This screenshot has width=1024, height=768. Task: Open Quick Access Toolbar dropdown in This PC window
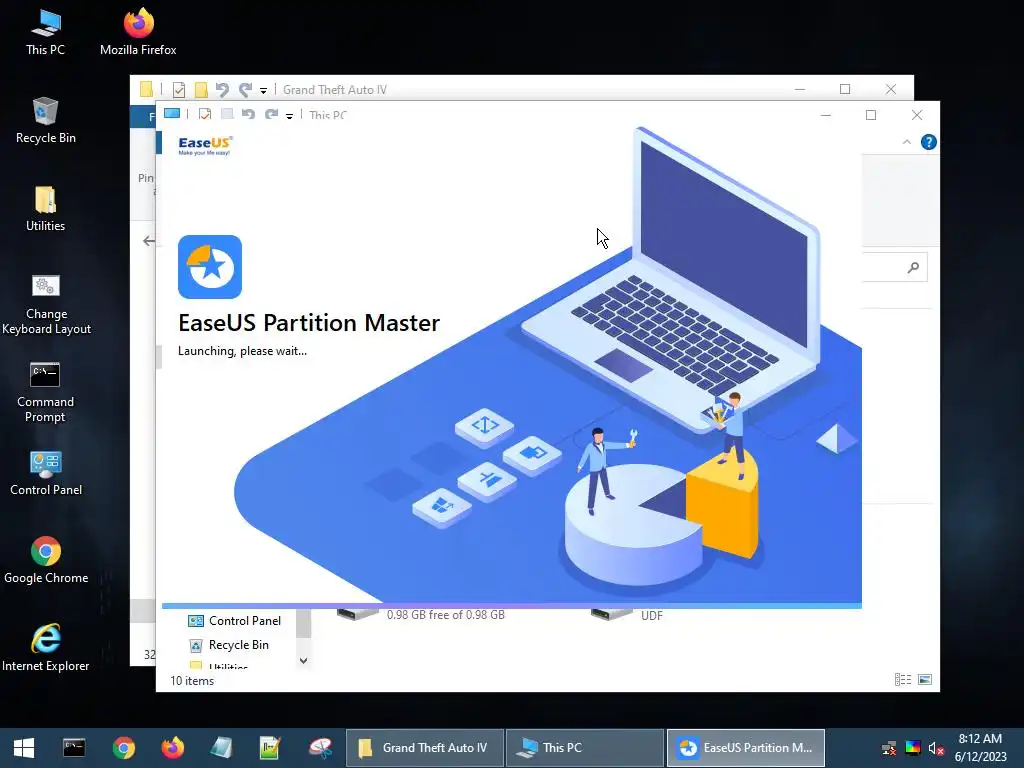pyautogui.click(x=289, y=116)
